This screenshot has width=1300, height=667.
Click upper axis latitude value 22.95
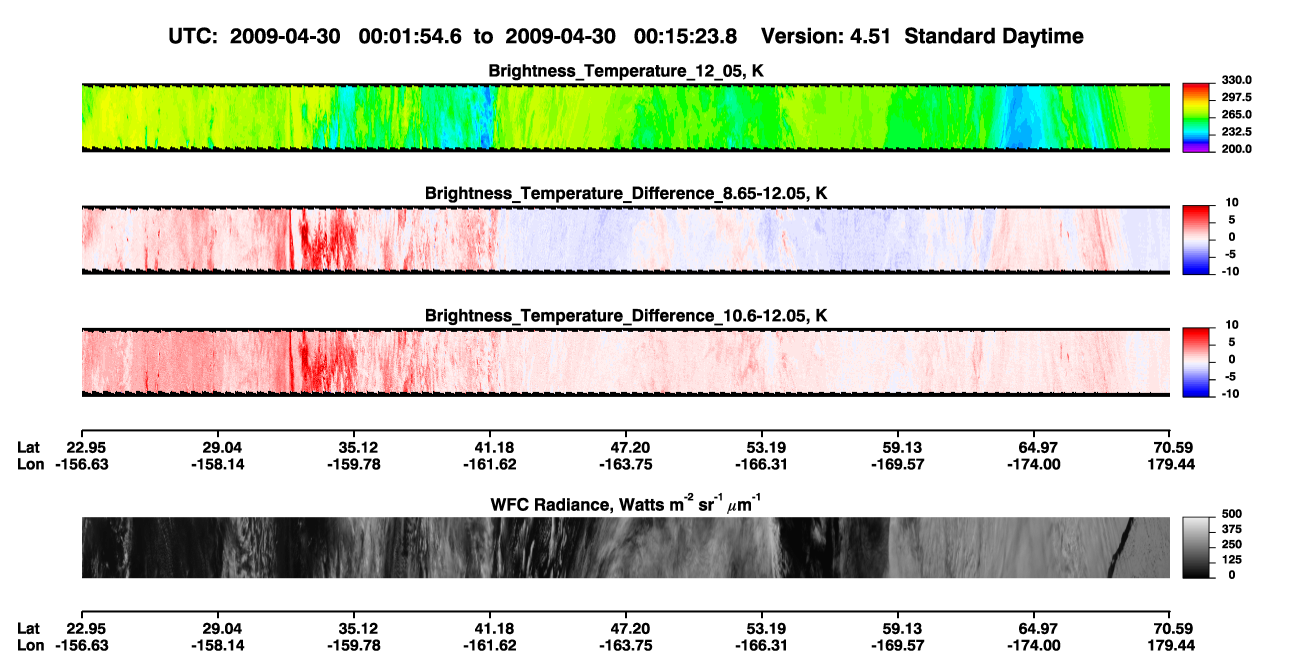click(x=87, y=447)
